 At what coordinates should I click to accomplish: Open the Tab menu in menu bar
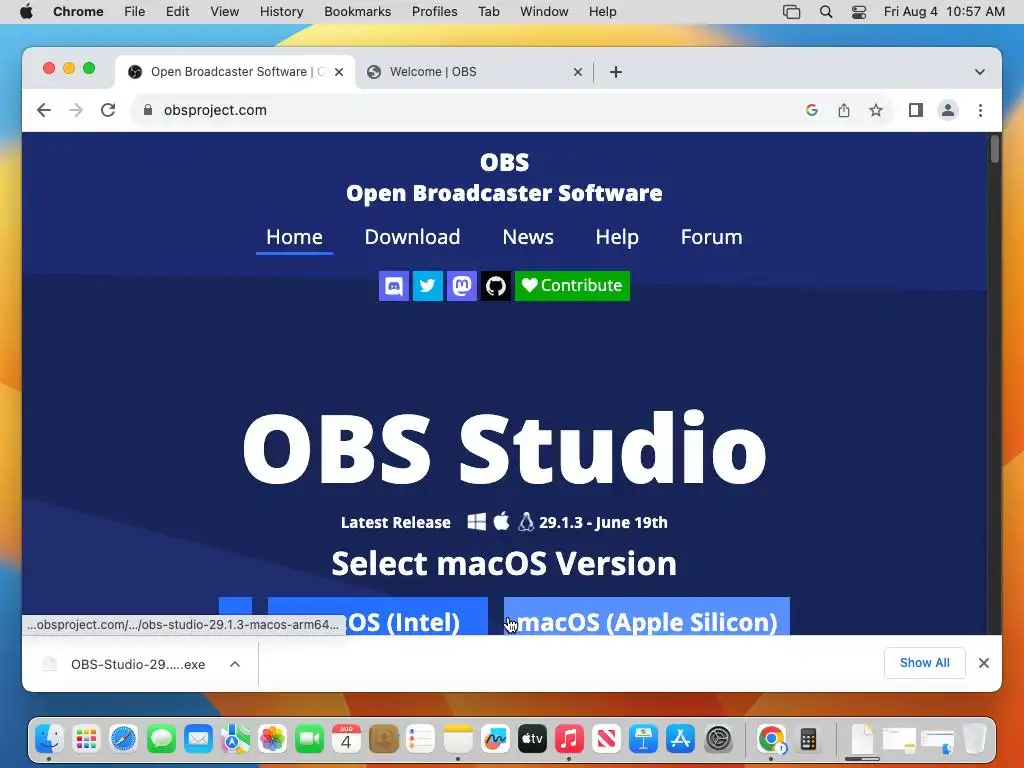click(x=488, y=12)
